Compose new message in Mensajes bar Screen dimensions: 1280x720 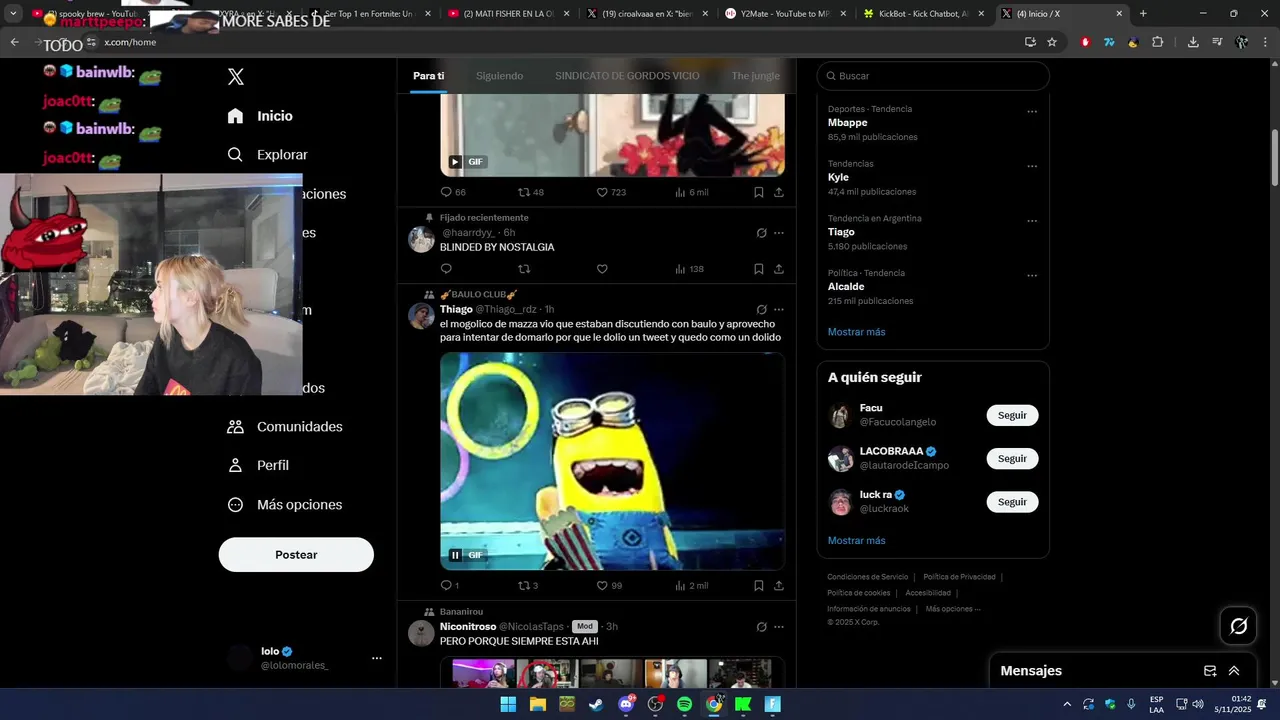pos(1210,671)
